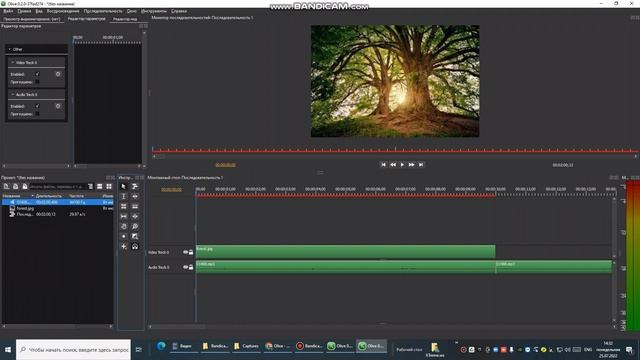Screen dimensions: 640x360
Task: Jump to sequence start in viewer
Action: (x=383, y=164)
